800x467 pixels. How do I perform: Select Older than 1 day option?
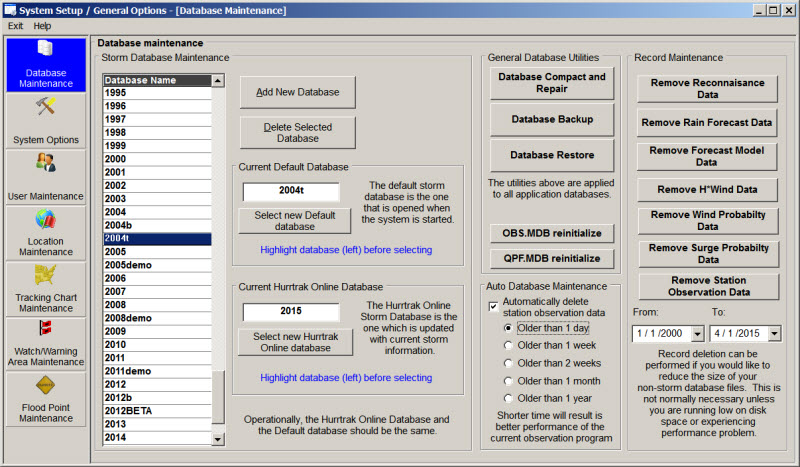(x=508, y=328)
